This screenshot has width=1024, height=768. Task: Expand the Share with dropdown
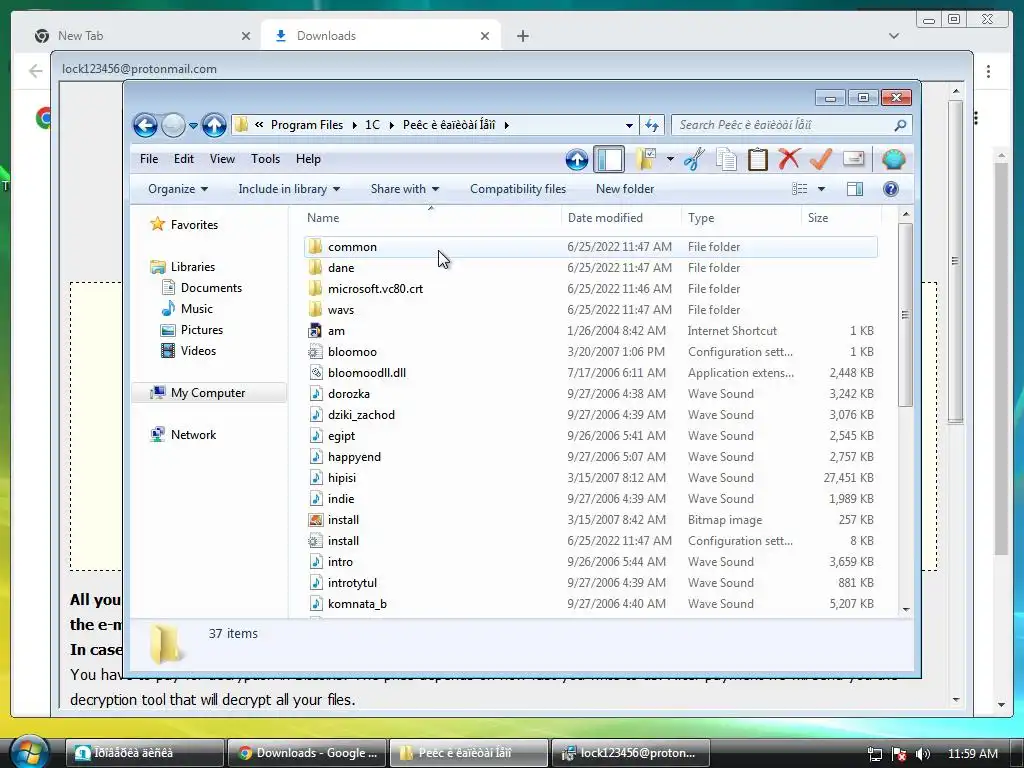(x=405, y=189)
